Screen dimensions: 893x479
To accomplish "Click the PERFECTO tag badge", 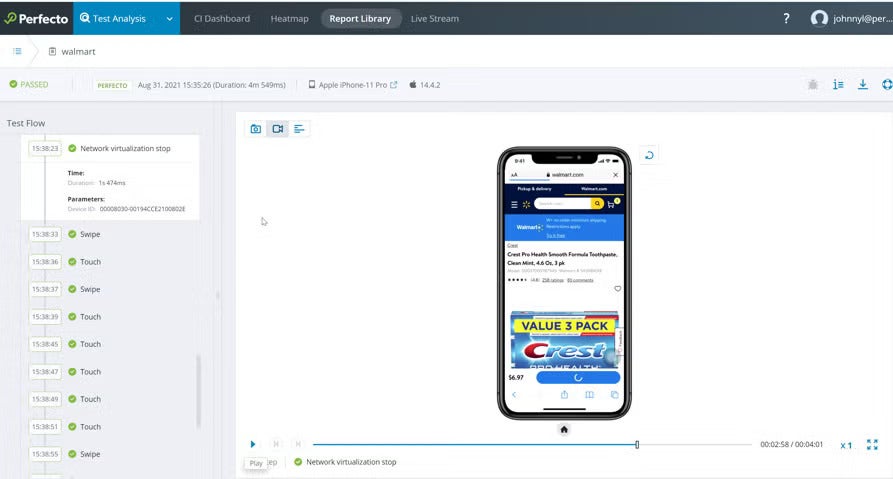I will coord(112,85).
